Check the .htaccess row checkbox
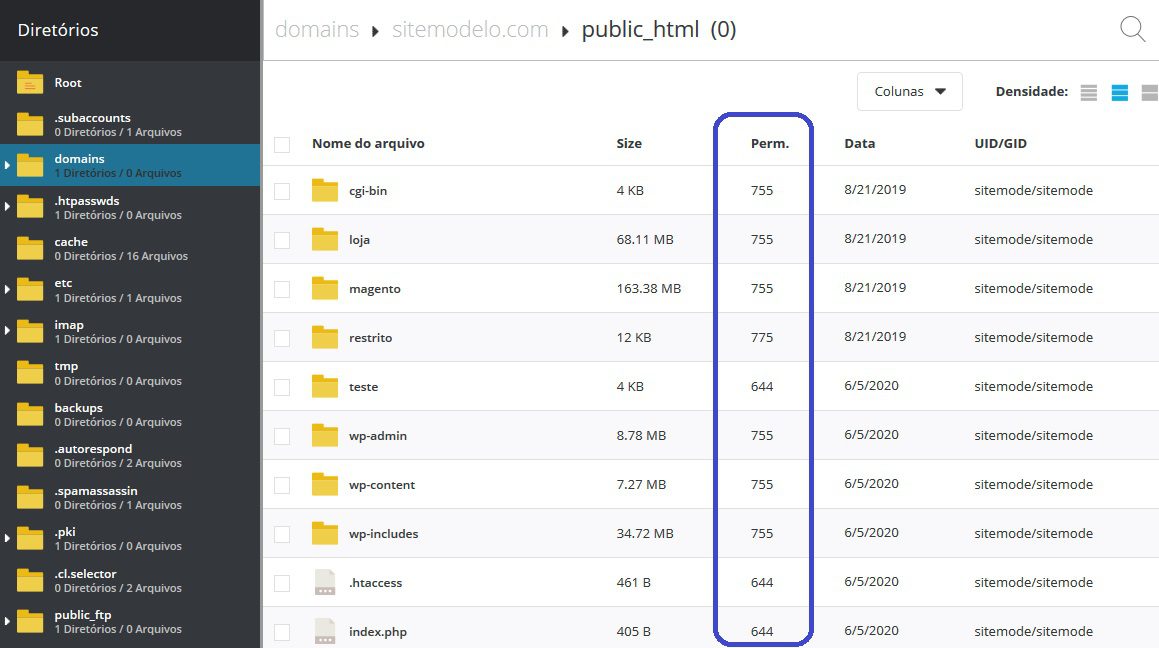The width and height of the screenshot is (1159, 648). (282, 583)
